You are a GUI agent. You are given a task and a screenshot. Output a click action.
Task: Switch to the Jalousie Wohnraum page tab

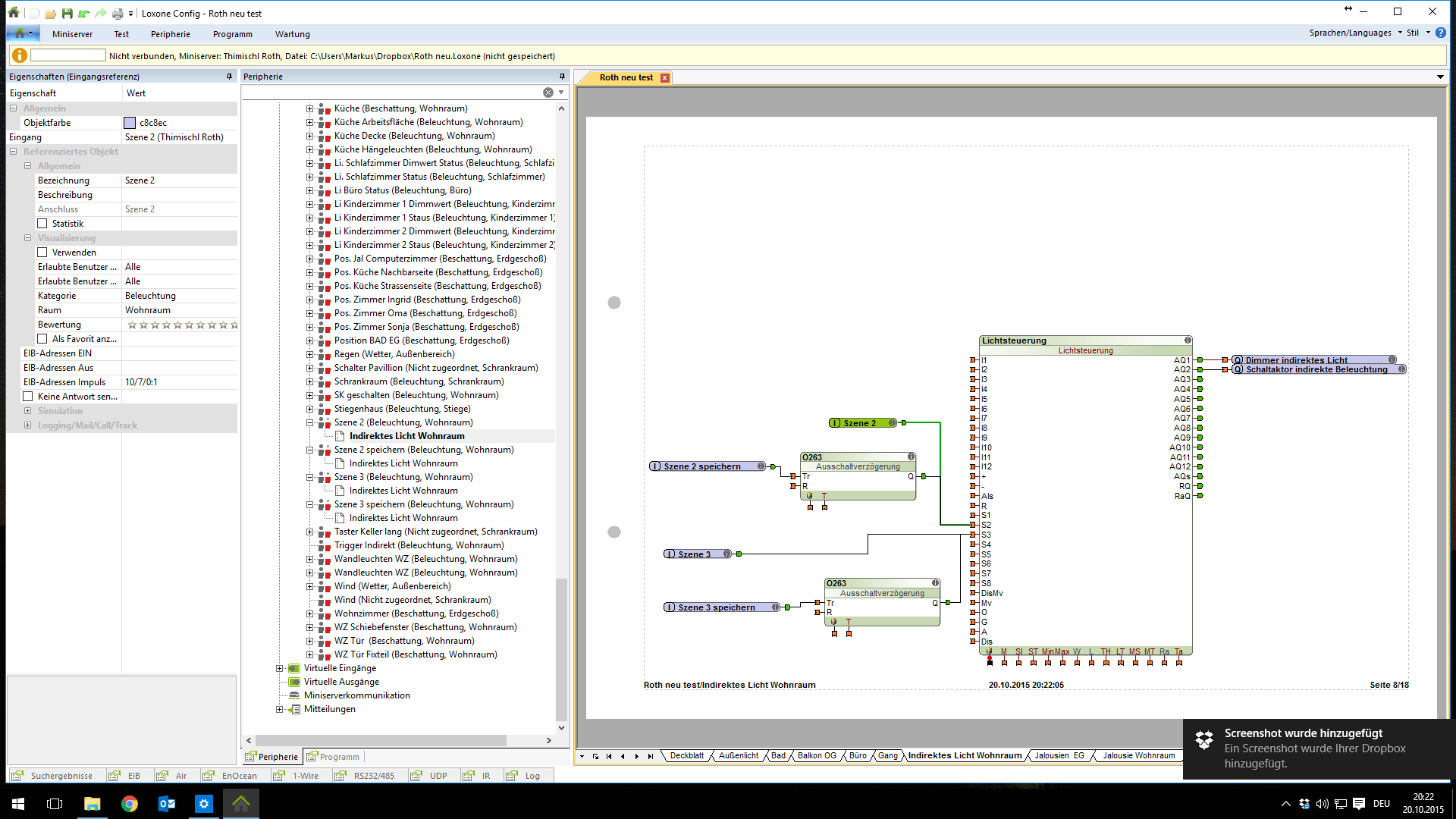point(1137,755)
